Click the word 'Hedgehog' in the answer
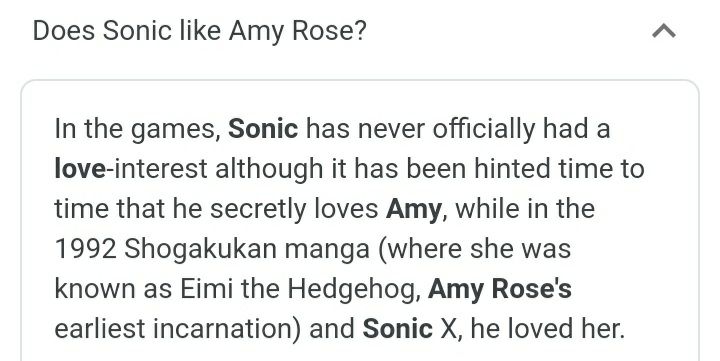Viewport: 720px width, 361px height. 354,289
